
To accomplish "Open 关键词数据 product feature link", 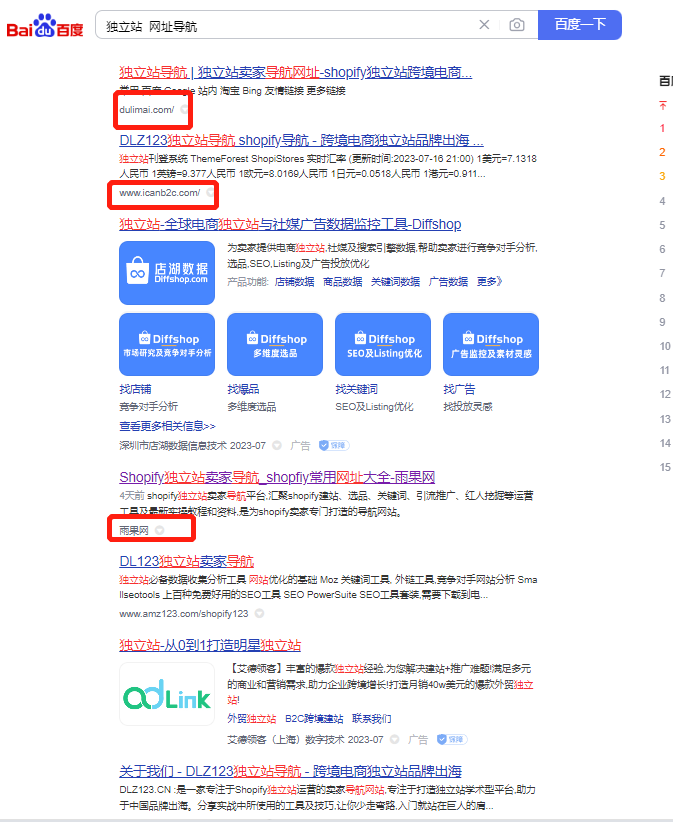I will [x=395, y=282].
